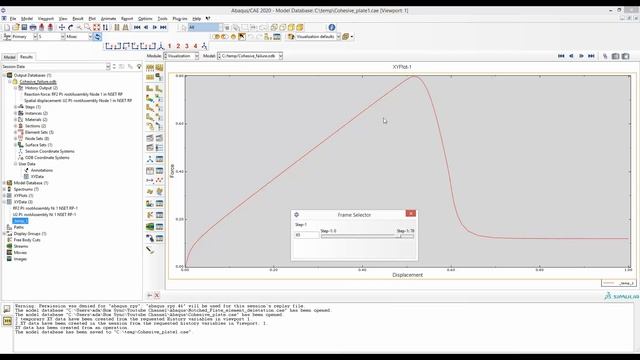The width and height of the screenshot is (640, 360).
Task: Step to next frame in main toolbar
Action: point(154,27)
